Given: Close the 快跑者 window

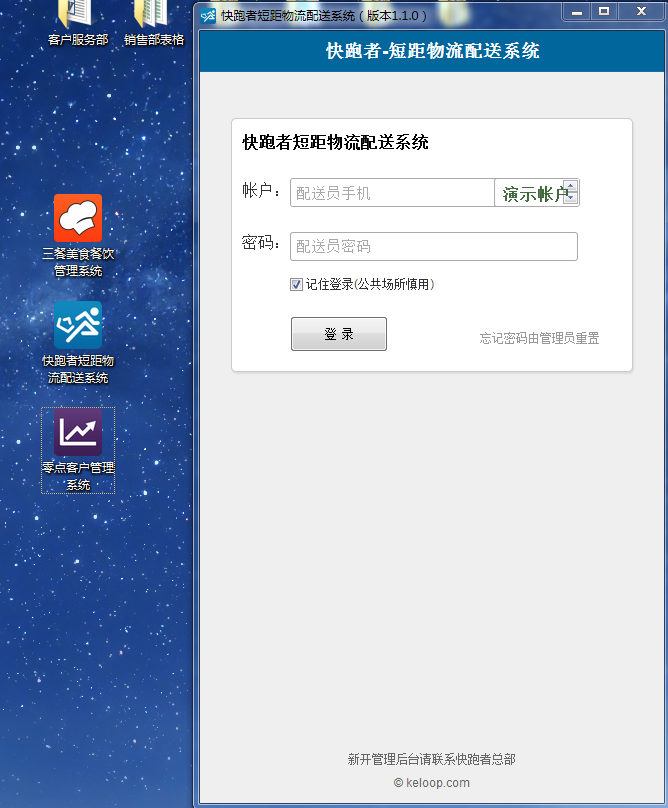Looking at the screenshot, I should [641, 11].
